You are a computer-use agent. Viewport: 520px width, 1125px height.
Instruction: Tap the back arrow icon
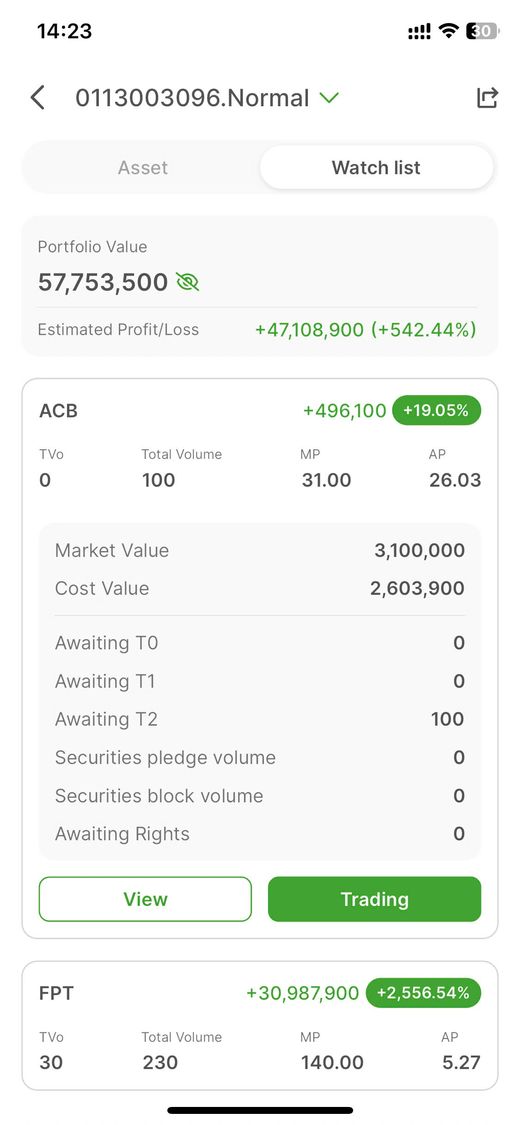(37, 98)
